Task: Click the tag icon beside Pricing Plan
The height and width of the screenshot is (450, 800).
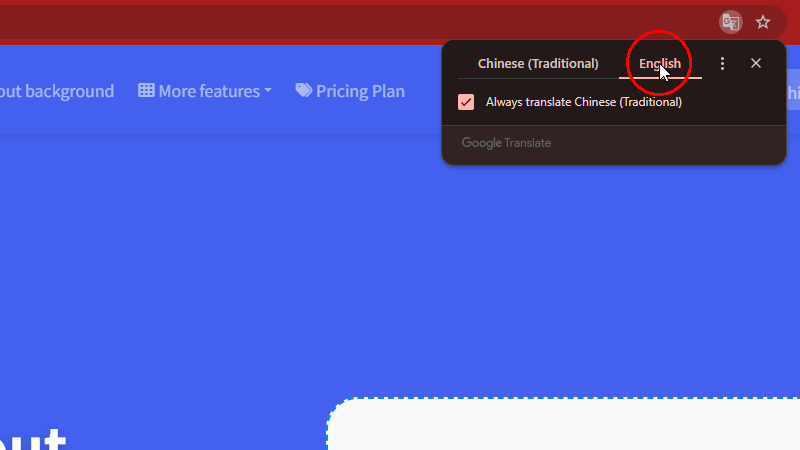Action: coord(304,90)
